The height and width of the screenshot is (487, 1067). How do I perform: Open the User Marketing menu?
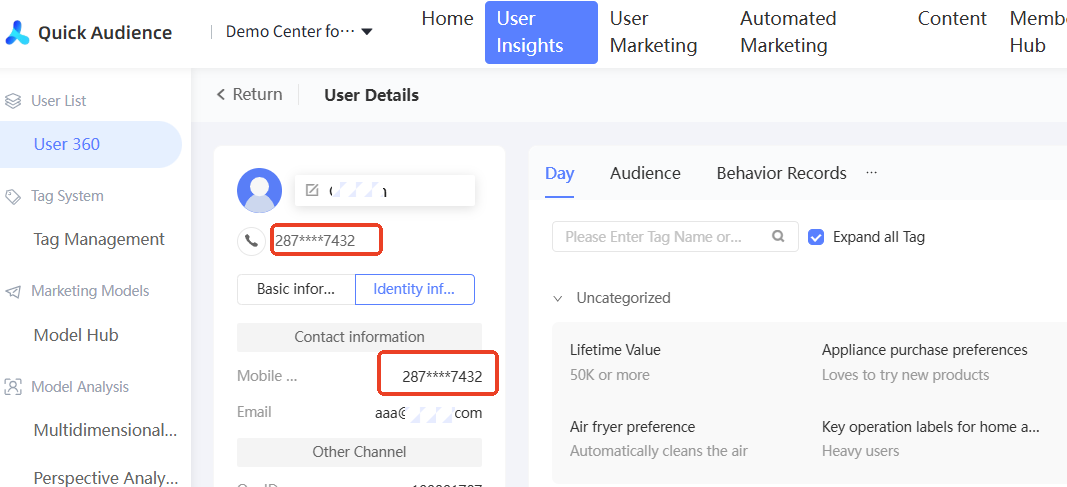tap(653, 32)
